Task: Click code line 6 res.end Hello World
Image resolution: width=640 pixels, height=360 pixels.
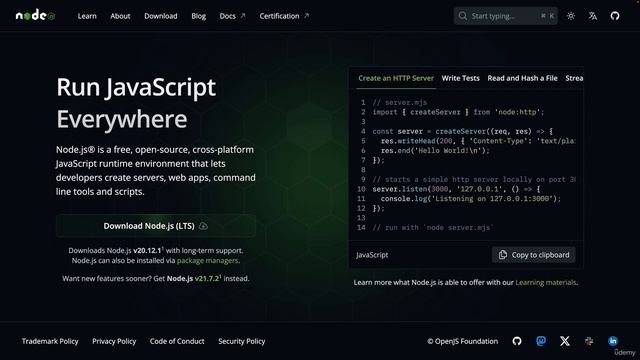Action: click(435, 151)
